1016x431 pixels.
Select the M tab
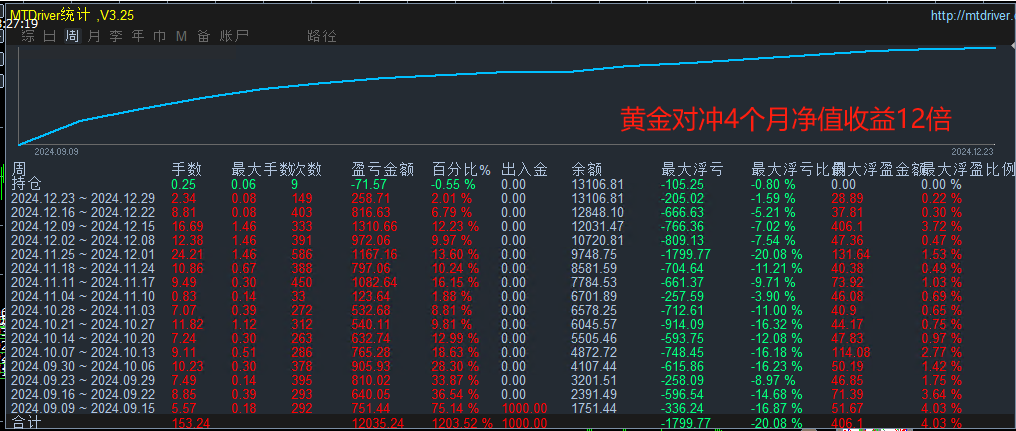[x=181, y=36]
